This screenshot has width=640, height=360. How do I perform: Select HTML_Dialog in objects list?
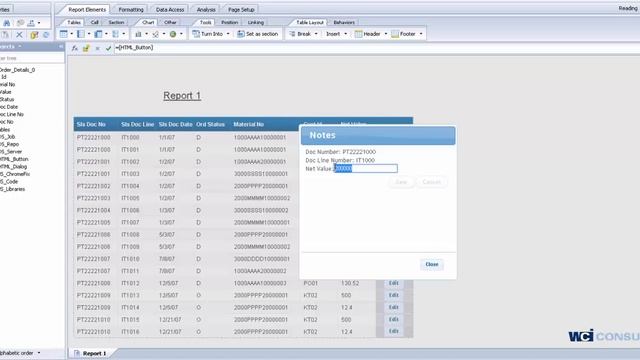click(13, 167)
